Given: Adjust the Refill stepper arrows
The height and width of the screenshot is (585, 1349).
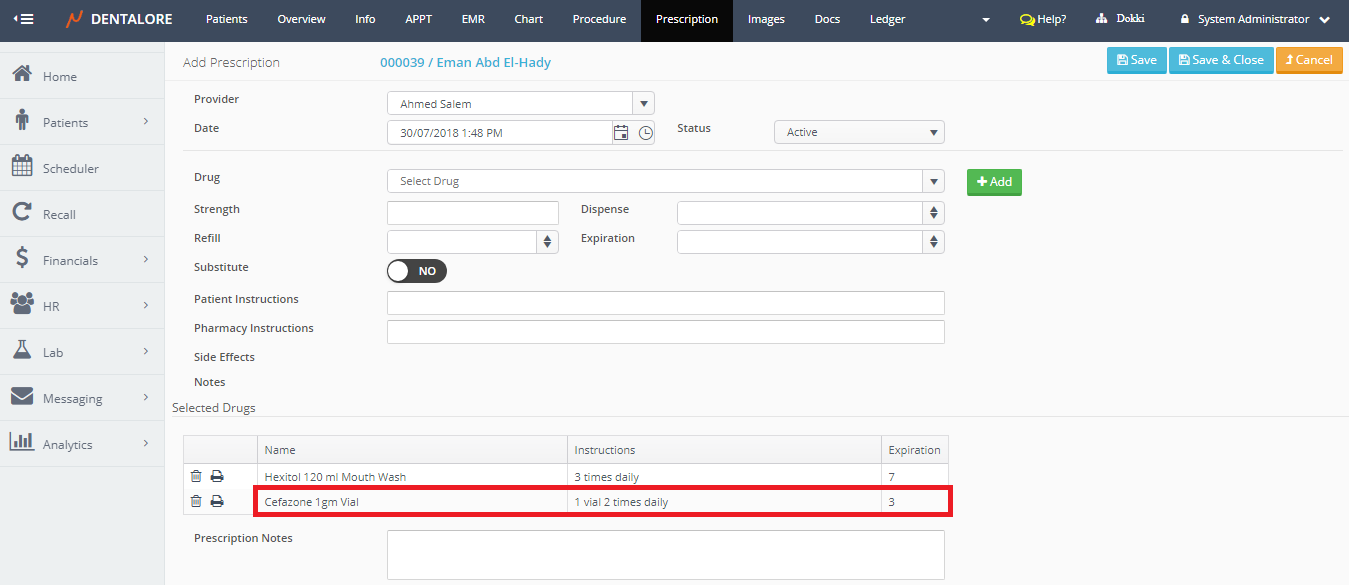Looking at the screenshot, I should tap(547, 242).
